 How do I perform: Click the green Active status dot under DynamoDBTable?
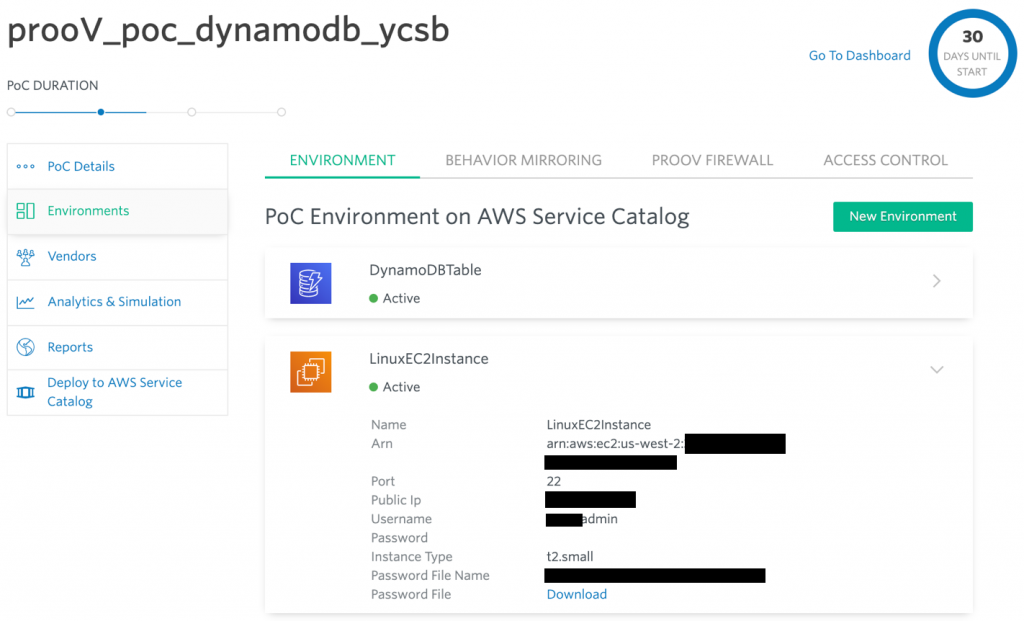(x=374, y=298)
